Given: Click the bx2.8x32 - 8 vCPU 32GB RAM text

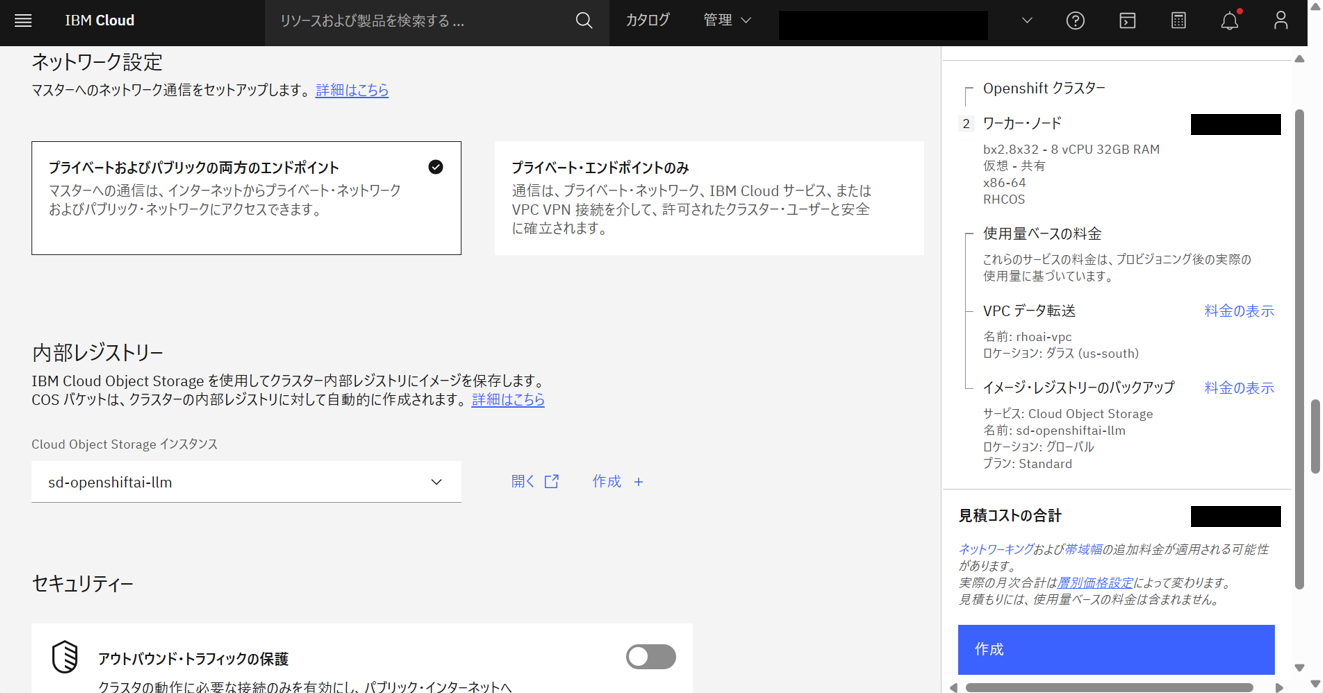Looking at the screenshot, I should [x=1071, y=149].
